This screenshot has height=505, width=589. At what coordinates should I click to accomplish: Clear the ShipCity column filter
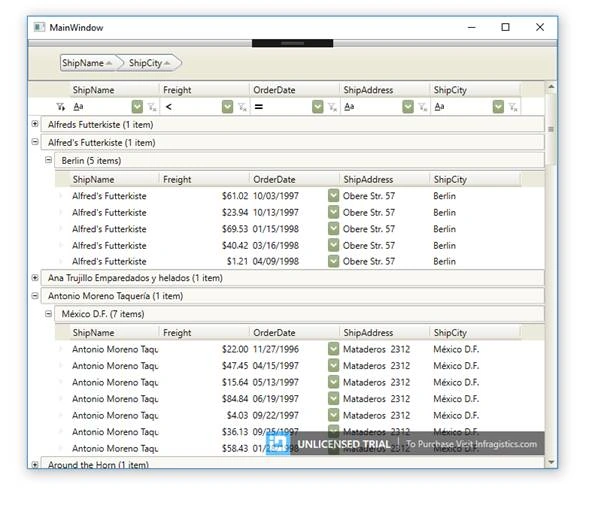click(x=513, y=107)
